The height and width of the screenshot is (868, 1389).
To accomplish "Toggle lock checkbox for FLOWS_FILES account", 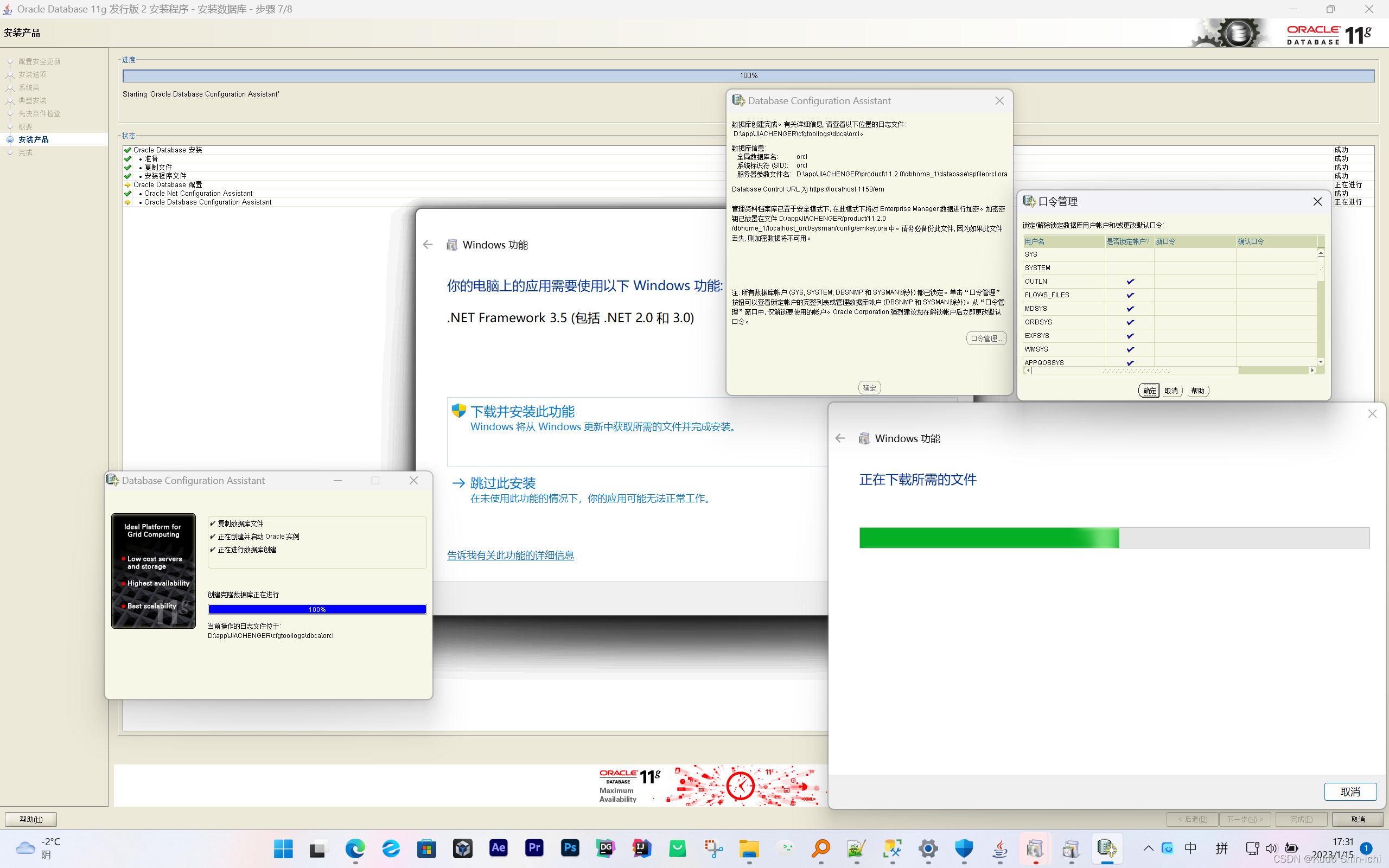I will (1130, 295).
